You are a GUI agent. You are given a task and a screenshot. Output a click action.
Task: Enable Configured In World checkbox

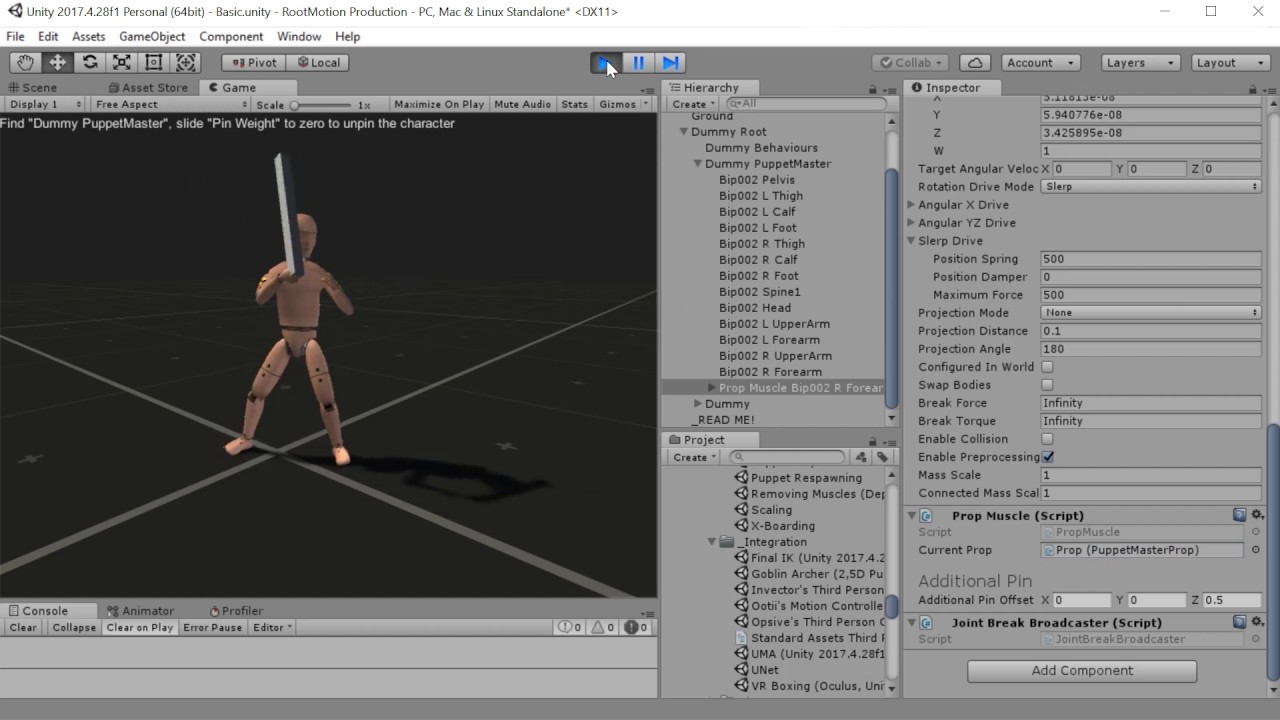point(1047,367)
